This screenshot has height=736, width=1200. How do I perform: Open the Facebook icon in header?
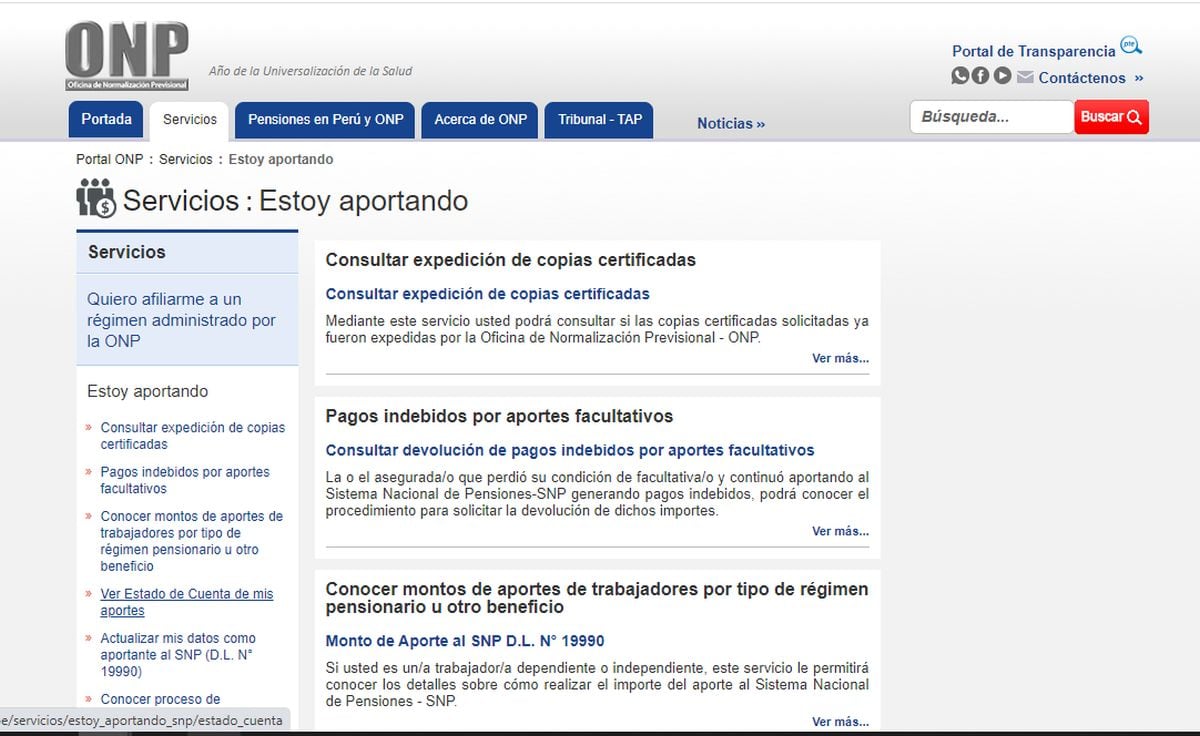(981, 76)
